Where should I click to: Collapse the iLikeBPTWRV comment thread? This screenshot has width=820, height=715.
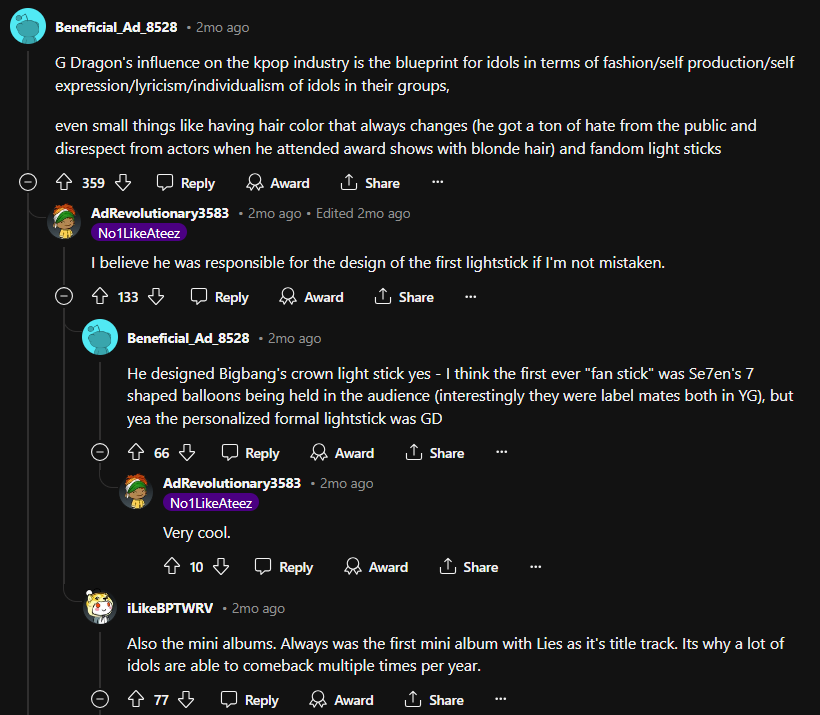coord(99,700)
